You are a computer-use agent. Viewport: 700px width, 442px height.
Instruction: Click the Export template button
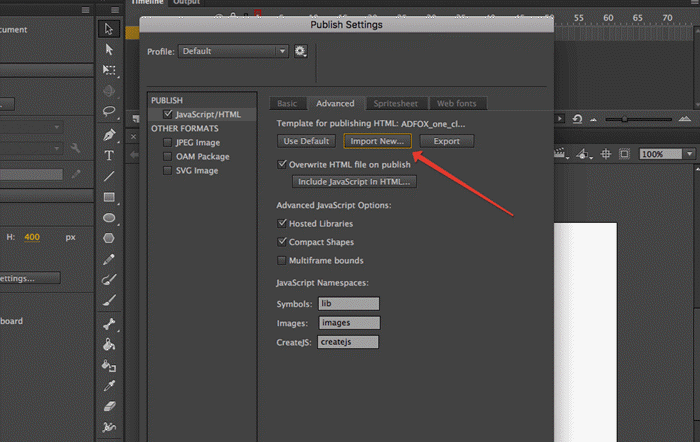click(x=446, y=141)
